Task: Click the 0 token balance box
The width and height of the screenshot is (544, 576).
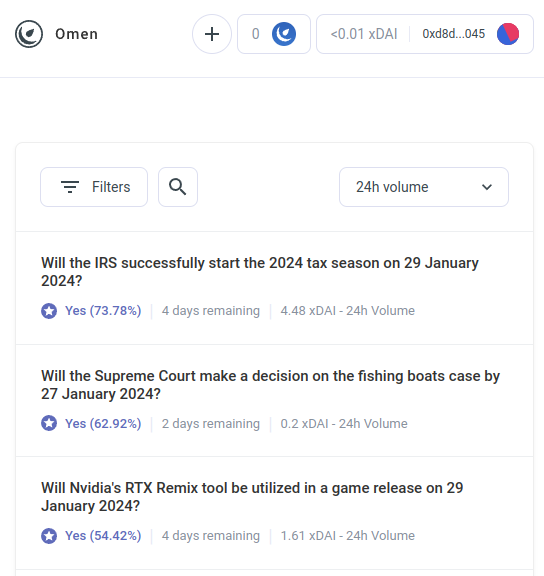Action: tap(274, 34)
